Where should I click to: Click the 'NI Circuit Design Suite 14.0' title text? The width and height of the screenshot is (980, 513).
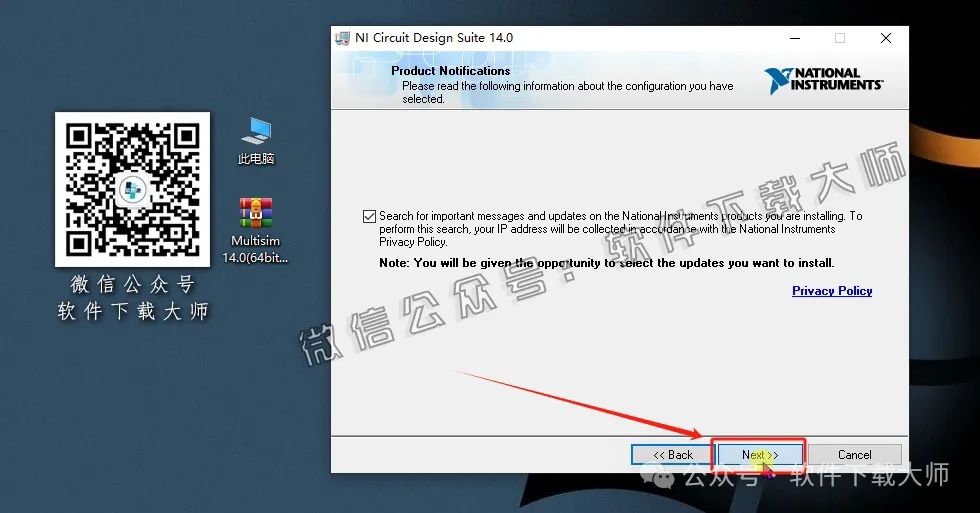click(434, 38)
